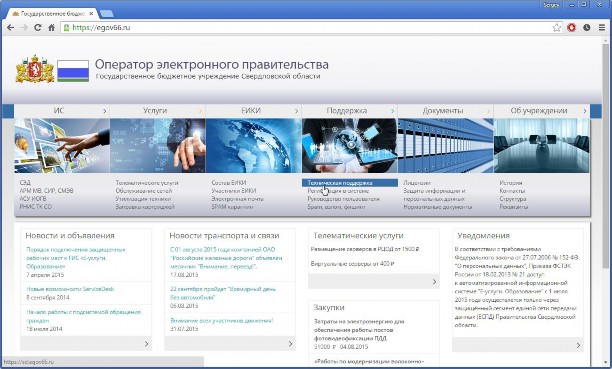Go back with the browser back arrow
The width and height of the screenshot is (612, 369).
[x=11, y=27]
